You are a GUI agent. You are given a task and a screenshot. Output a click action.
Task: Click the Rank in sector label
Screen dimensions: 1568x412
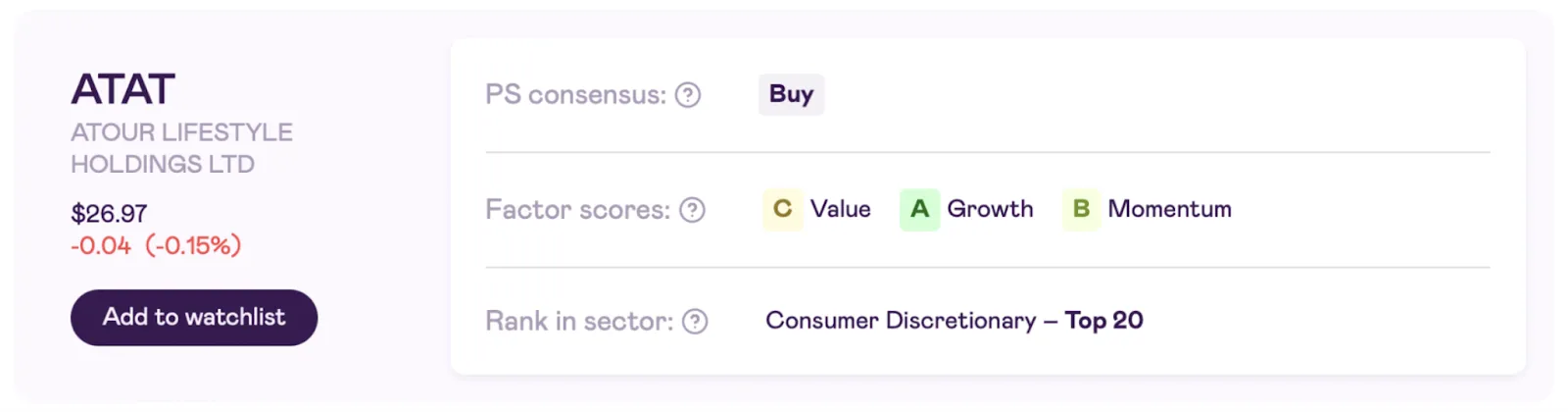tap(579, 322)
